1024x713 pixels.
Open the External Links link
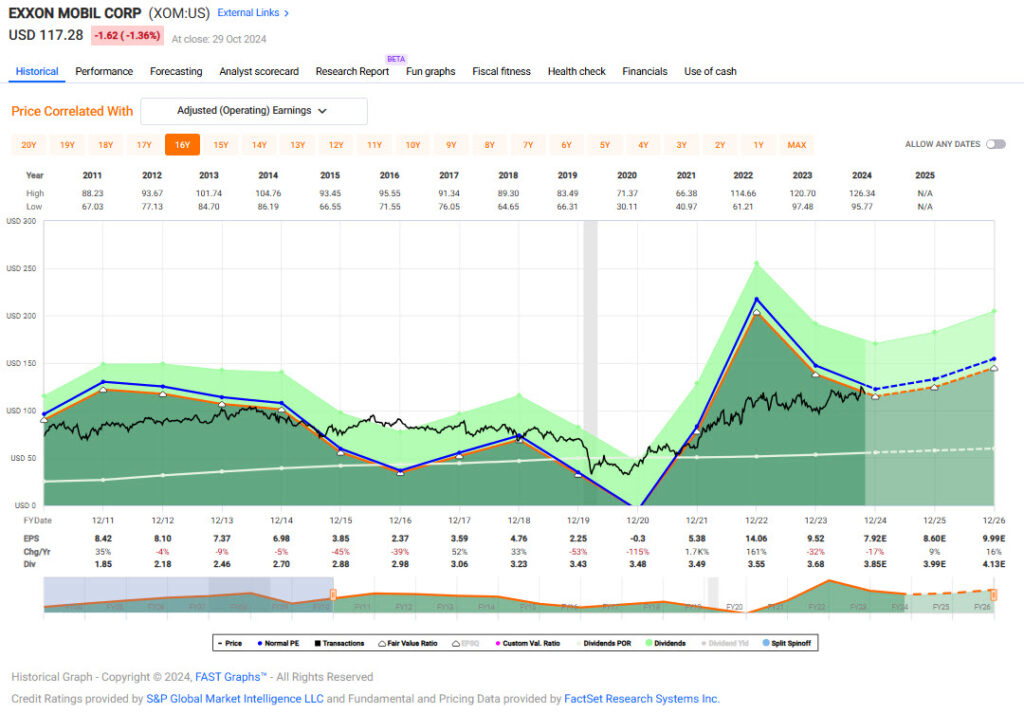(x=248, y=12)
